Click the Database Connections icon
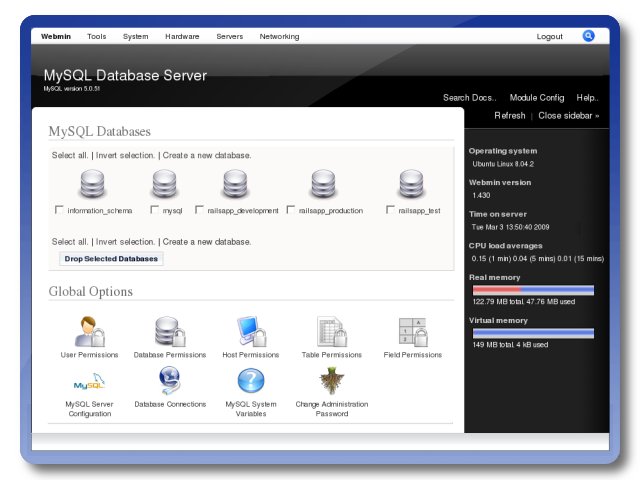The height and width of the screenshot is (480, 640). pos(170,381)
